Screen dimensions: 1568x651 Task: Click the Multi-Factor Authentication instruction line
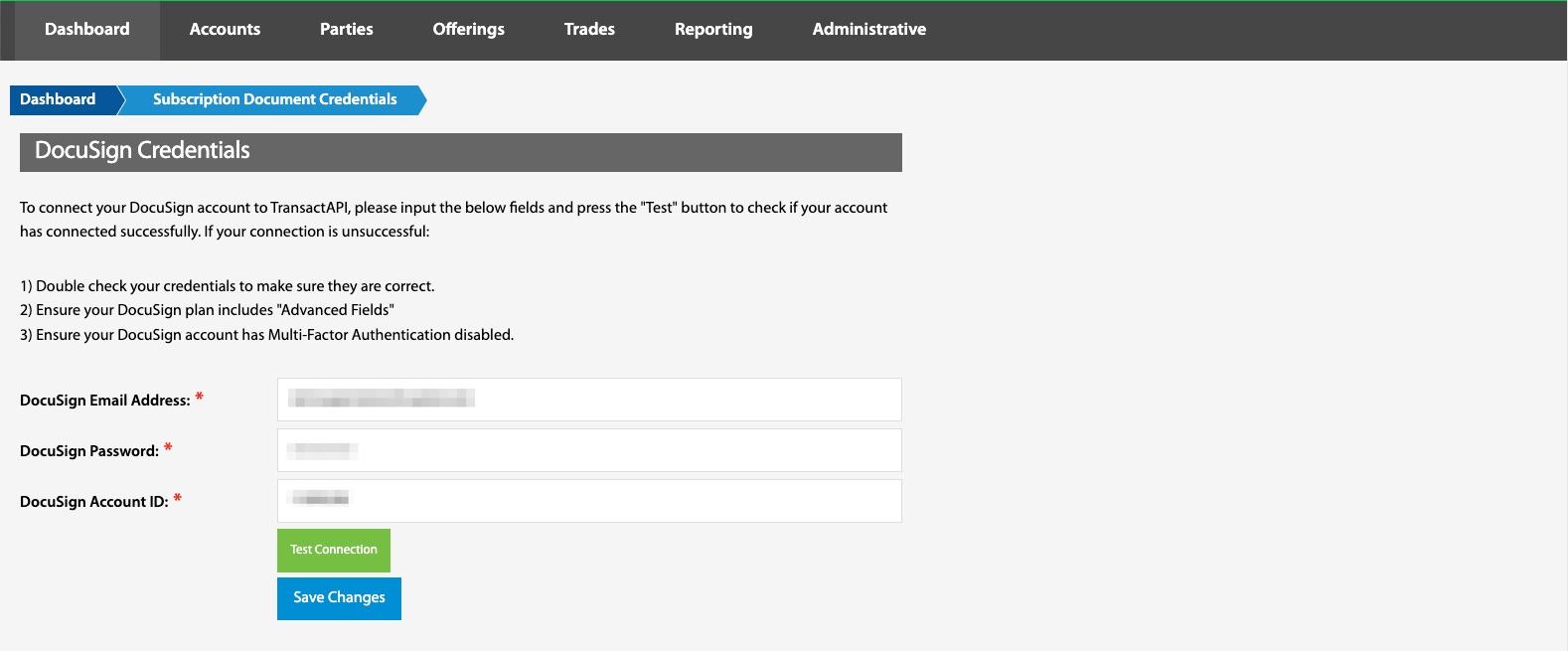coord(266,335)
